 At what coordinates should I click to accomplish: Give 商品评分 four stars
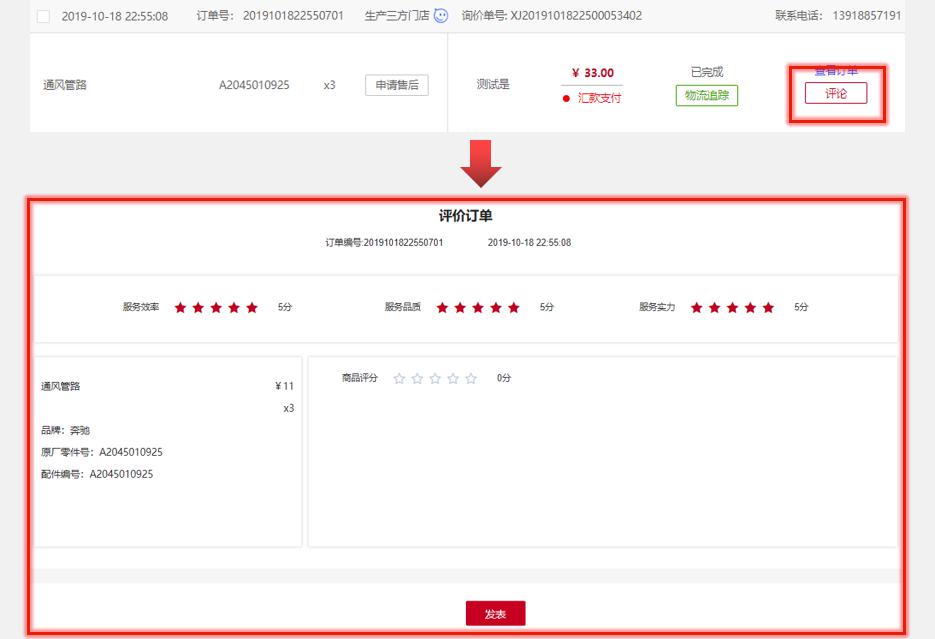453,379
